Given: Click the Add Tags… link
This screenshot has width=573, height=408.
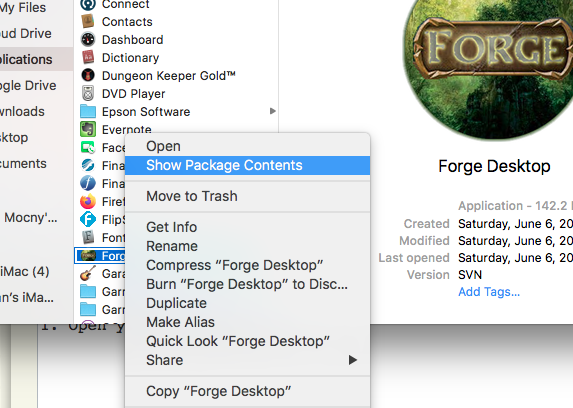Looking at the screenshot, I should 489,292.
